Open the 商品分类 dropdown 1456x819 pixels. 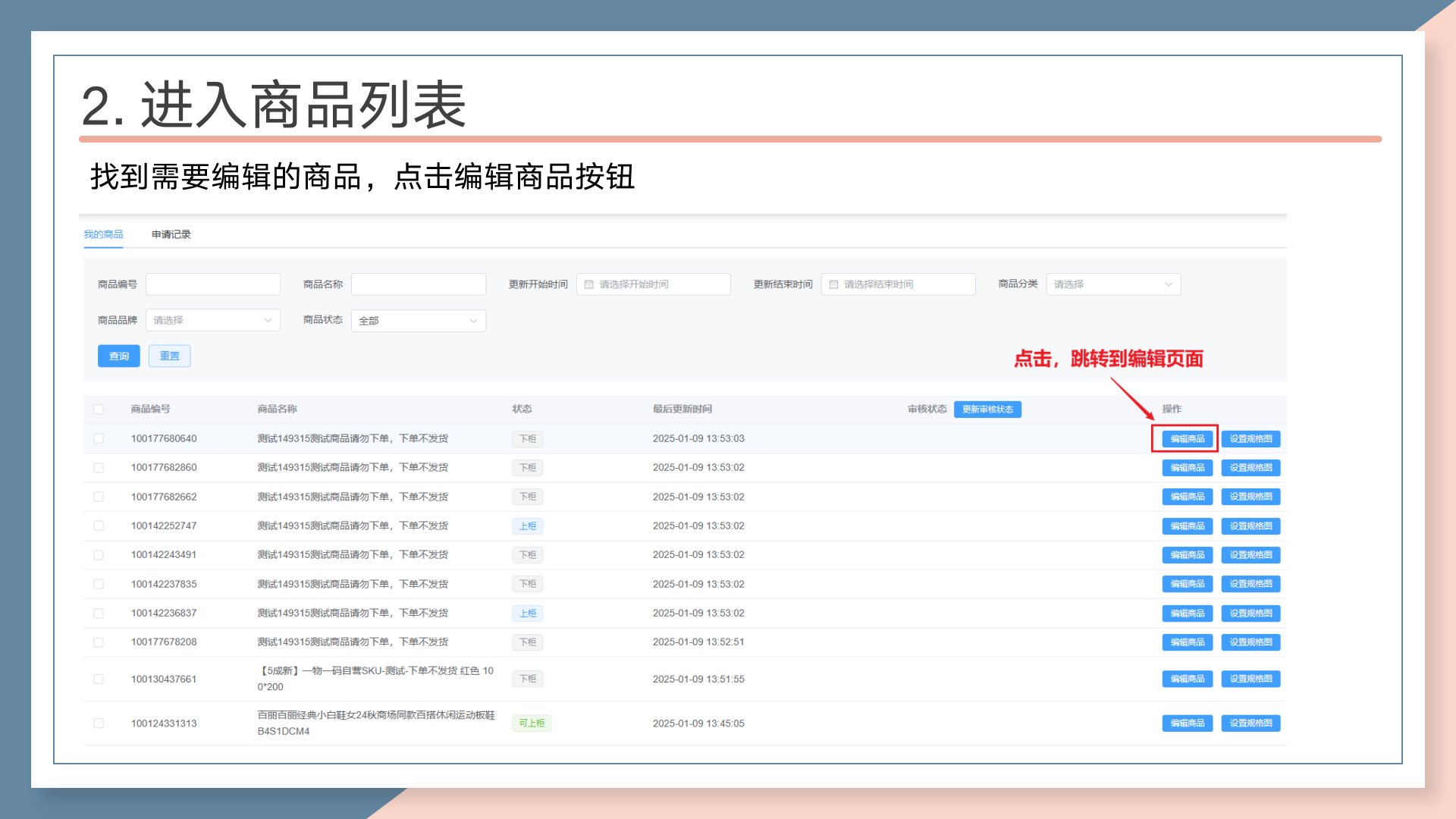1112,284
